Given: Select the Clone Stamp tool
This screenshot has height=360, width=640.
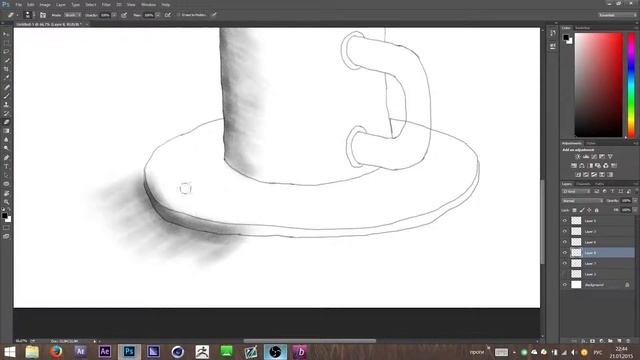Looking at the screenshot, I should point(6,104).
